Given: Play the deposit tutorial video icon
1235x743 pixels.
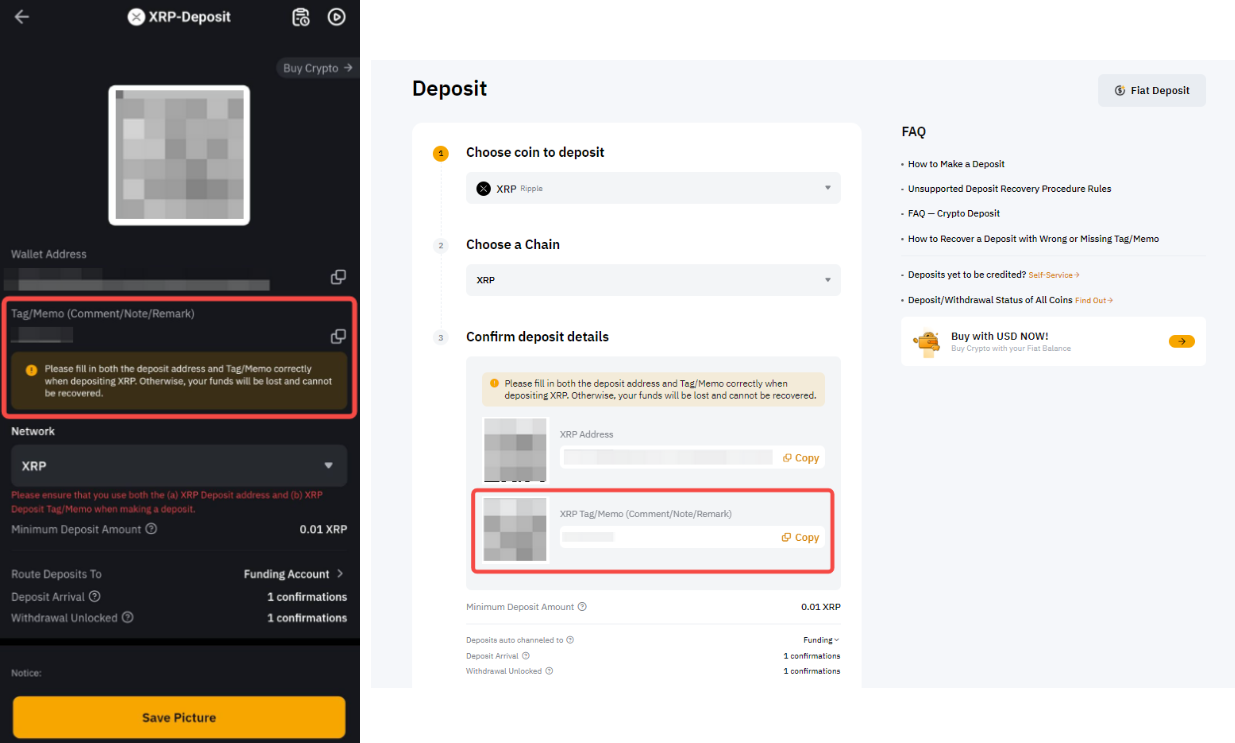Looking at the screenshot, I should coord(337,17).
